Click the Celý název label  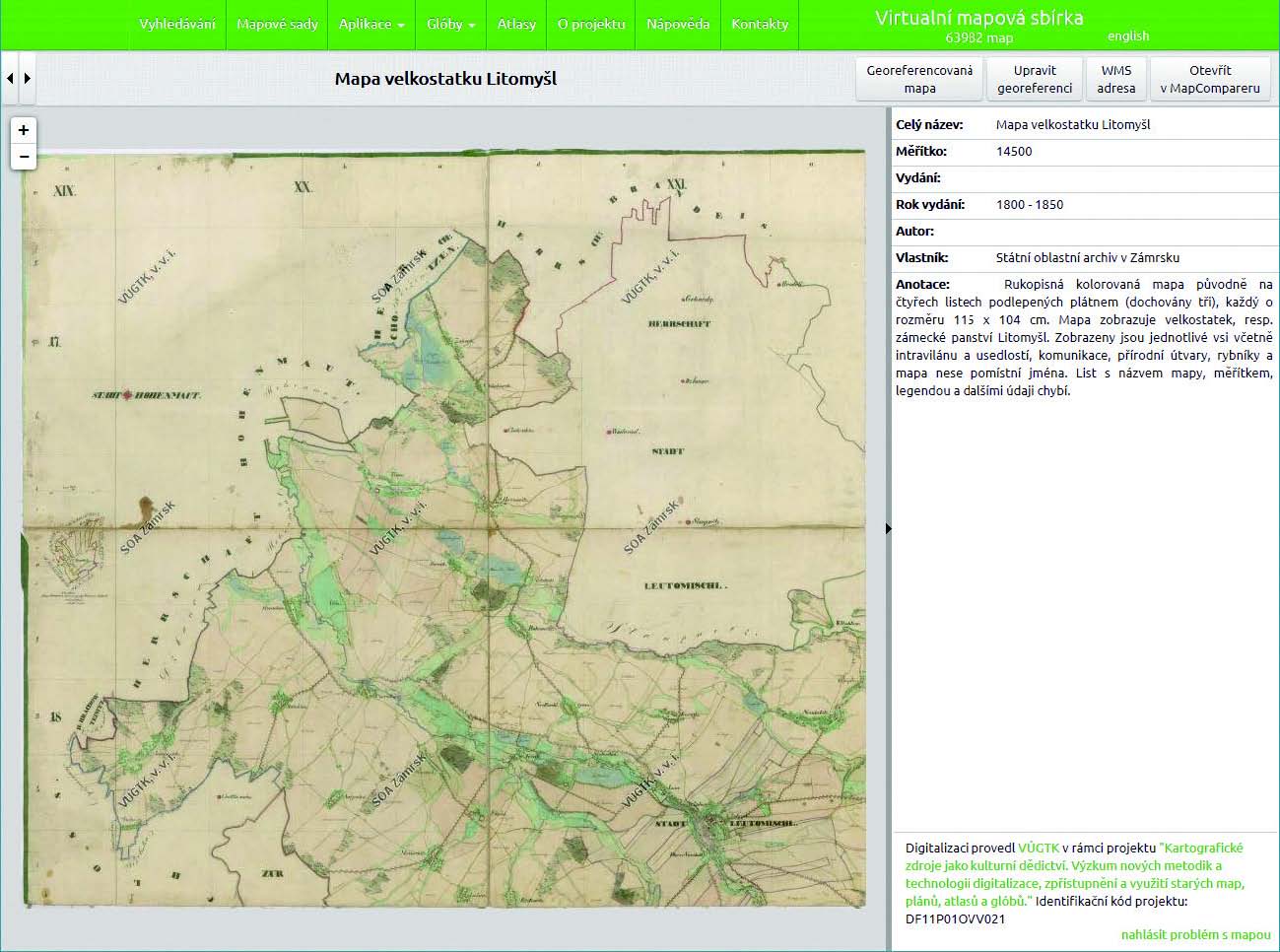[x=929, y=125]
